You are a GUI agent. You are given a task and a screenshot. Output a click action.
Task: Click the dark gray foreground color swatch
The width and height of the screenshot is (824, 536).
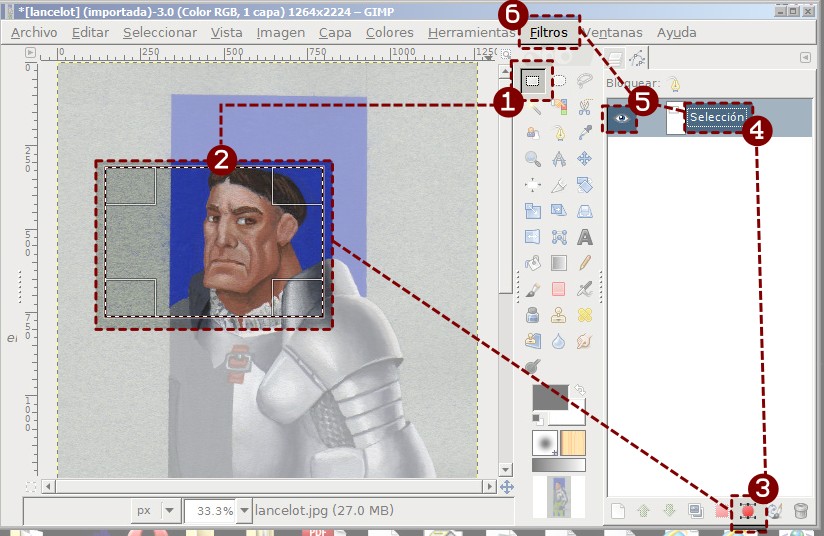tap(548, 397)
